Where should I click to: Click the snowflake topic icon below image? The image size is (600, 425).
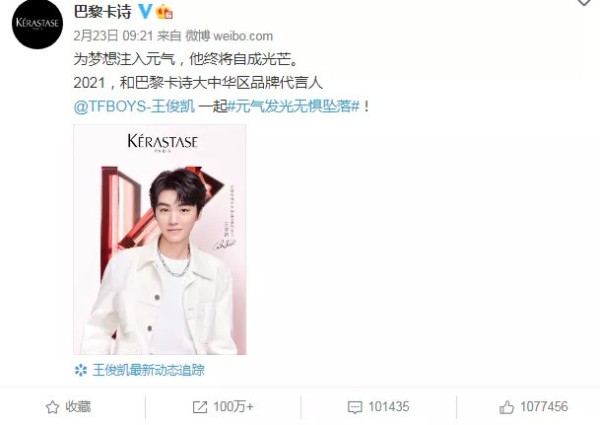pyautogui.click(x=81, y=370)
